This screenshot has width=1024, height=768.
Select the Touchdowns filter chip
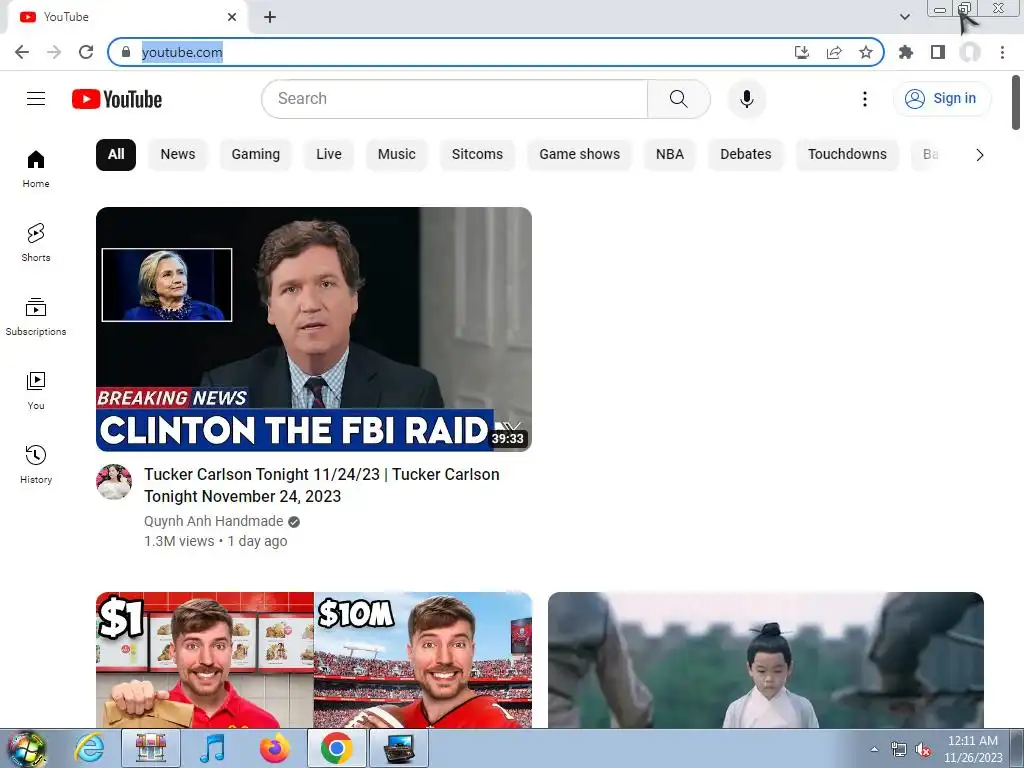pos(847,155)
